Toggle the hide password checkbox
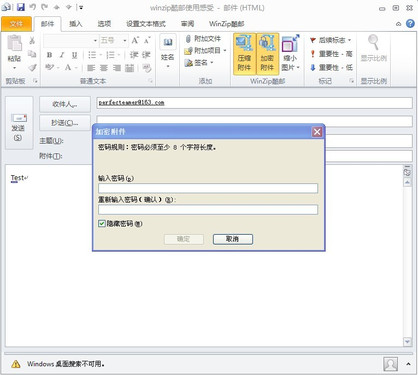This screenshot has height=375, width=418. tap(102, 223)
